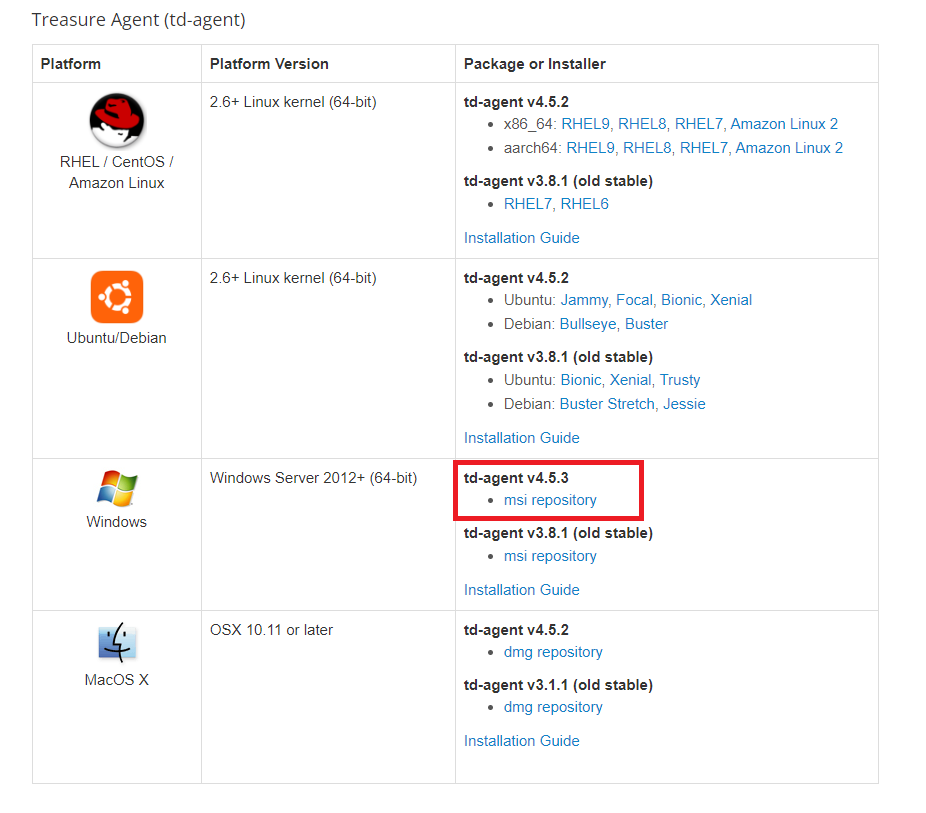Open v4.5.2 Debian Buster link
This screenshot has height=813, width=926.
point(646,324)
